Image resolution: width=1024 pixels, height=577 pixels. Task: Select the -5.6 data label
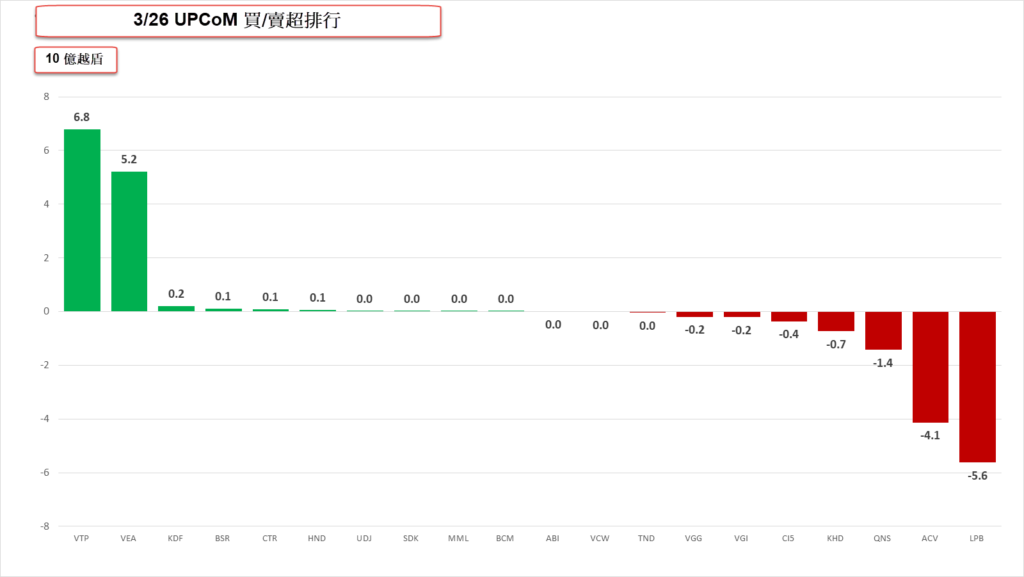(977, 475)
